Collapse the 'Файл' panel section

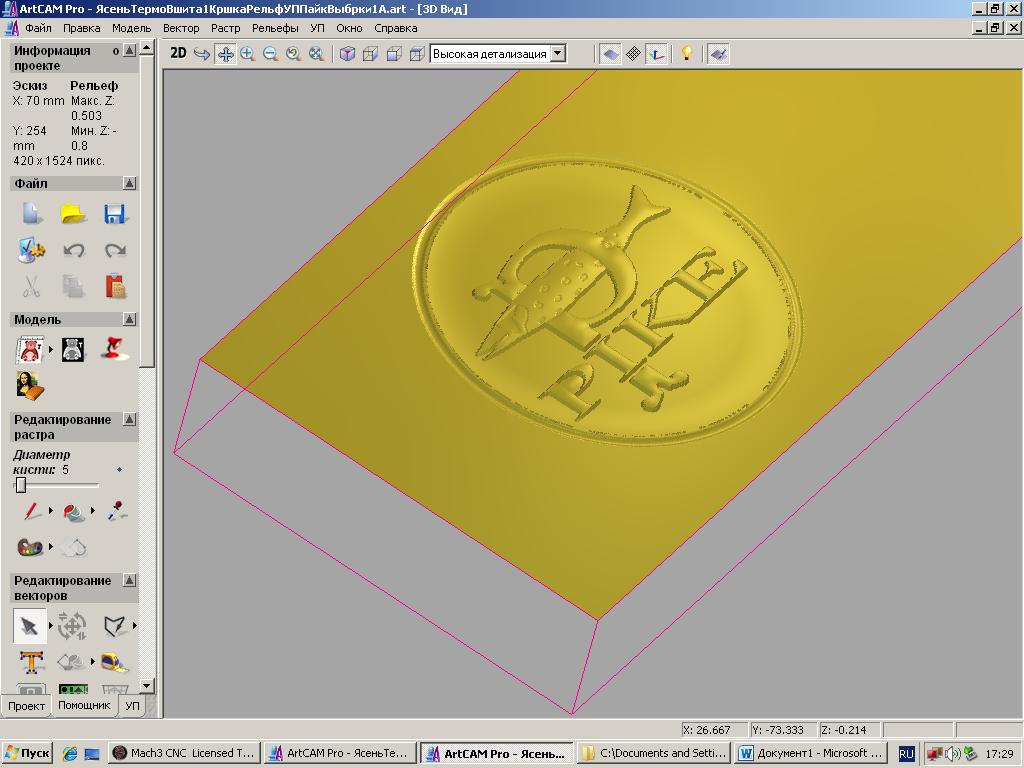129,183
